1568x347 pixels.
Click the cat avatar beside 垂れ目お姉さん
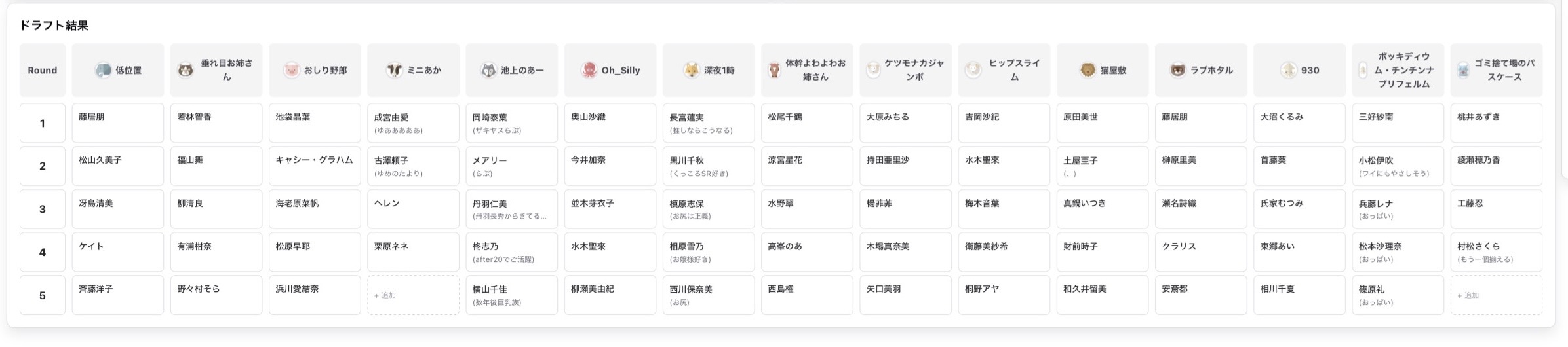(x=186, y=70)
